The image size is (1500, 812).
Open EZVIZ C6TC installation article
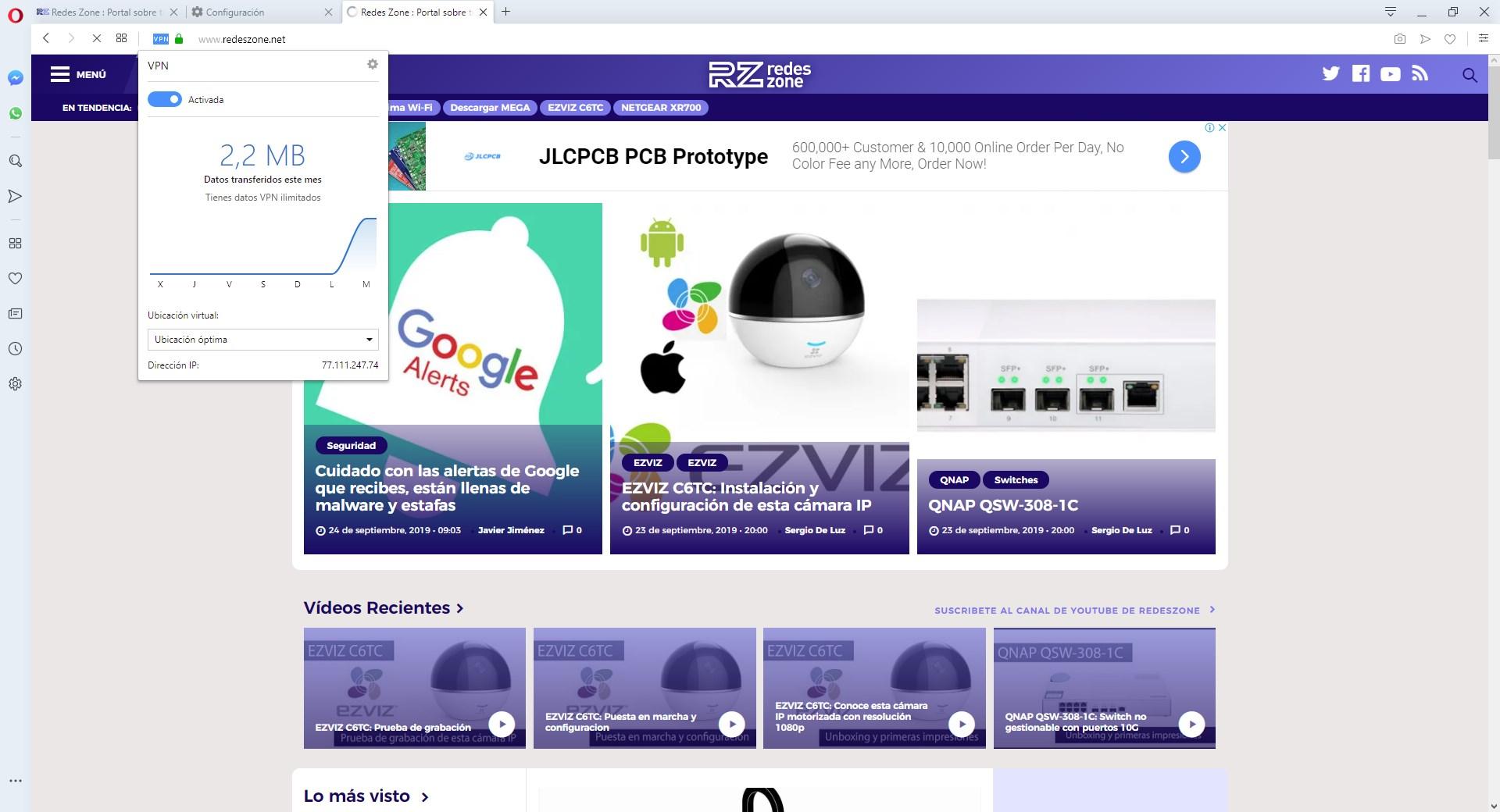coord(746,497)
